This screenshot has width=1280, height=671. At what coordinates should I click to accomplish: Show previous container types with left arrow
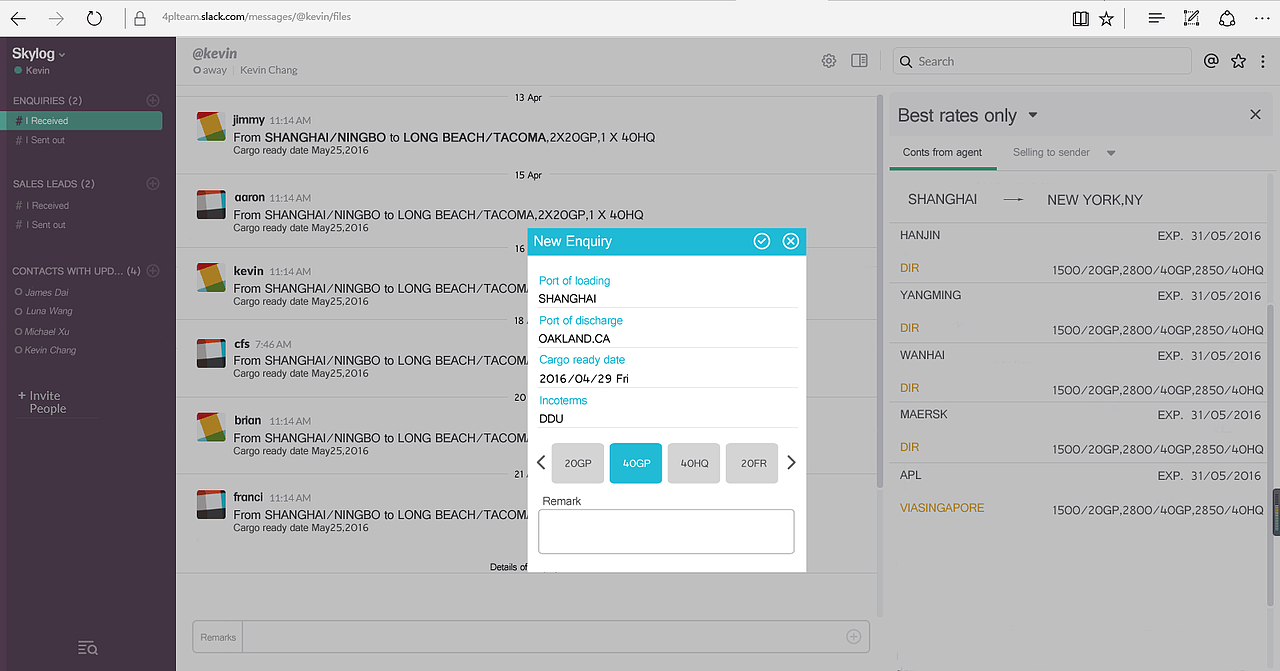[541, 462]
